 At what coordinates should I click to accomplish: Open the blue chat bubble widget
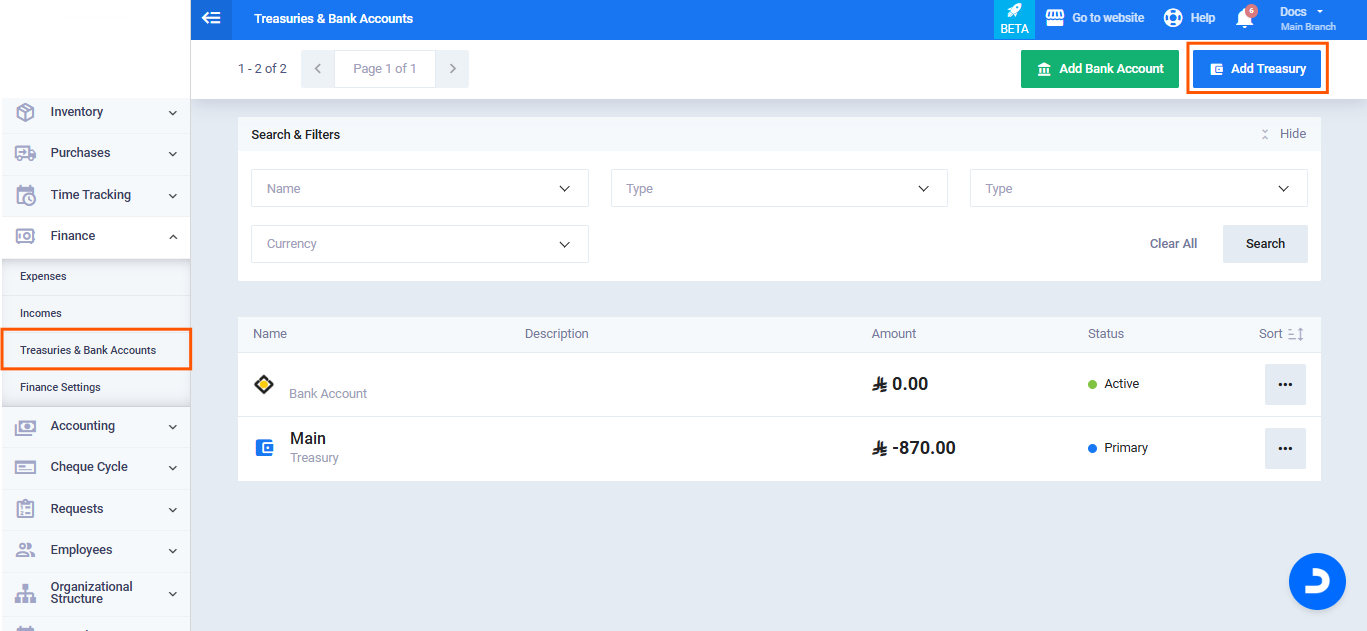point(1316,581)
